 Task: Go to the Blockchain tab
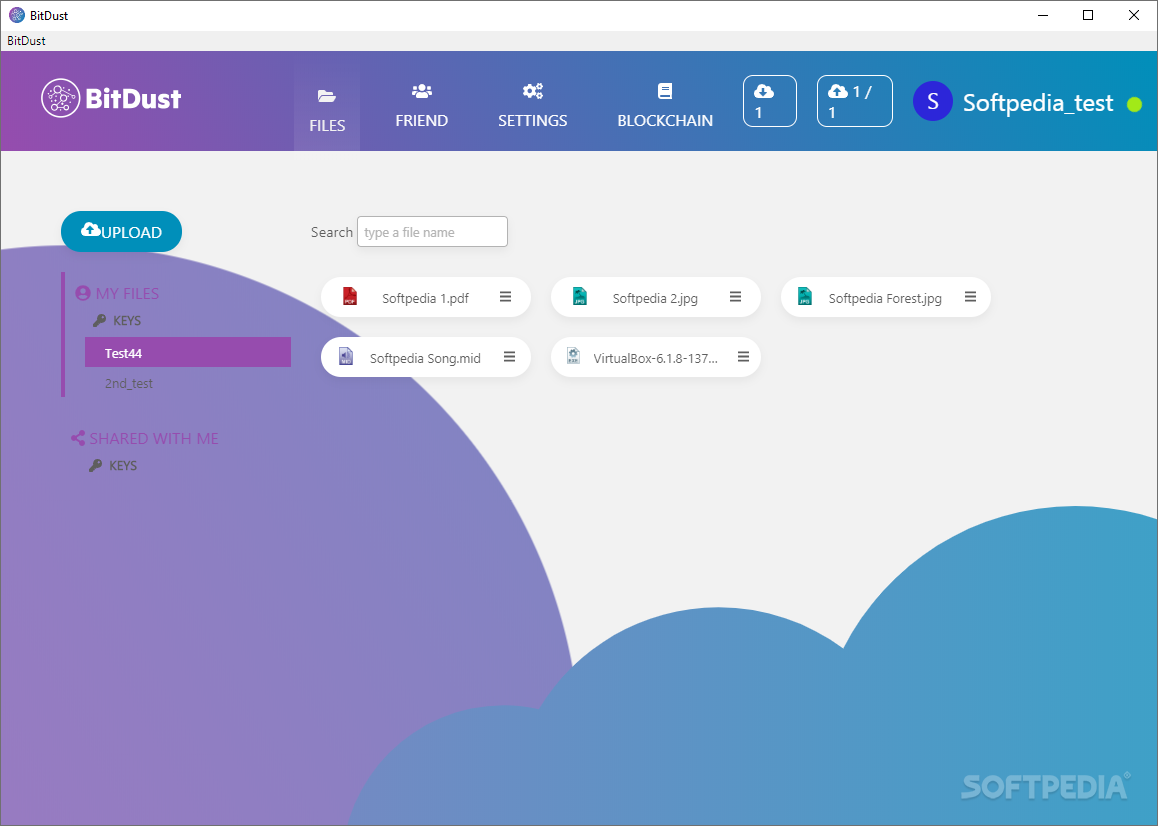click(x=665, y=106)
